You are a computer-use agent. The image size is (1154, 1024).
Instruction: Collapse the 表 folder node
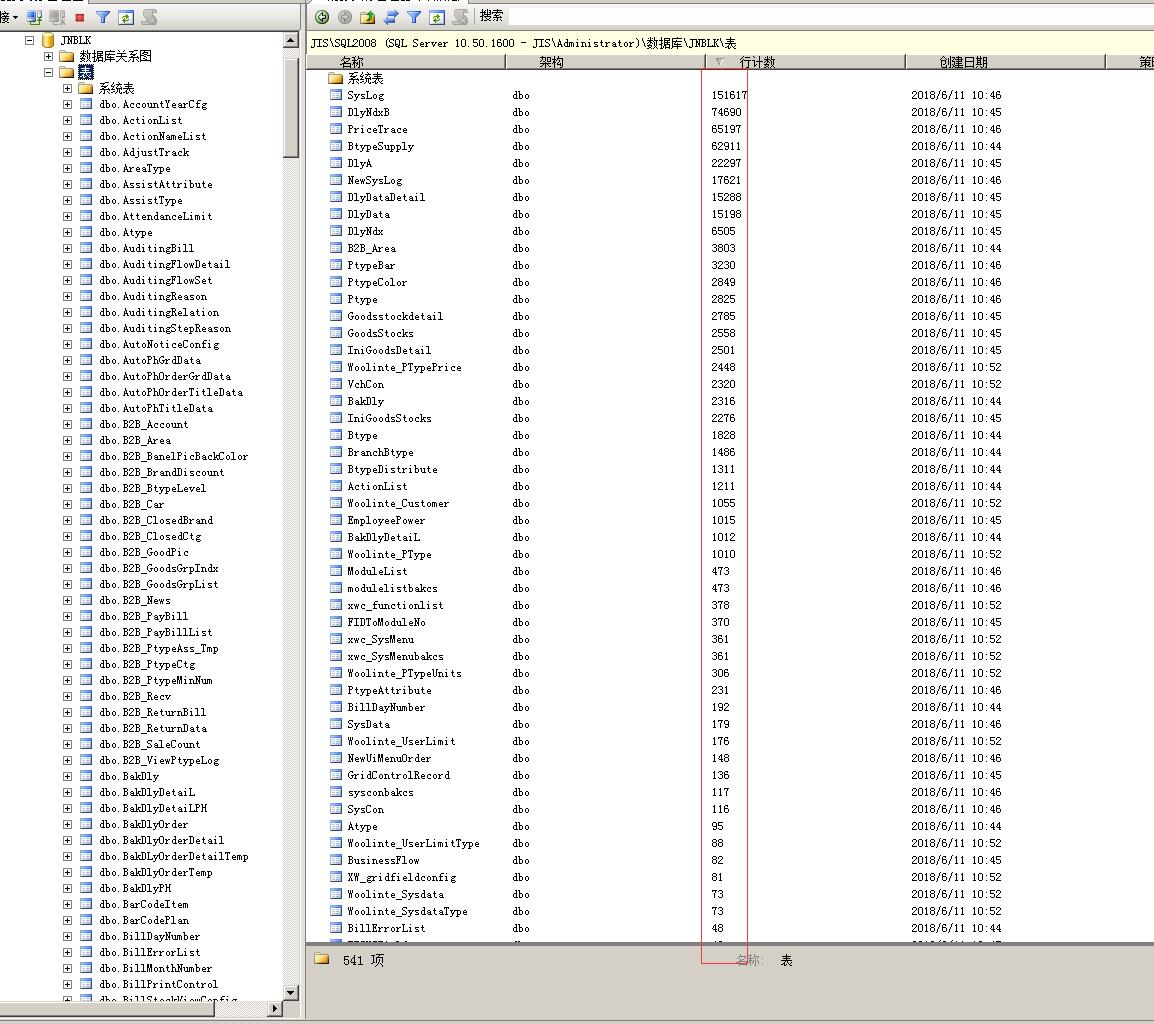coord(48,72)
